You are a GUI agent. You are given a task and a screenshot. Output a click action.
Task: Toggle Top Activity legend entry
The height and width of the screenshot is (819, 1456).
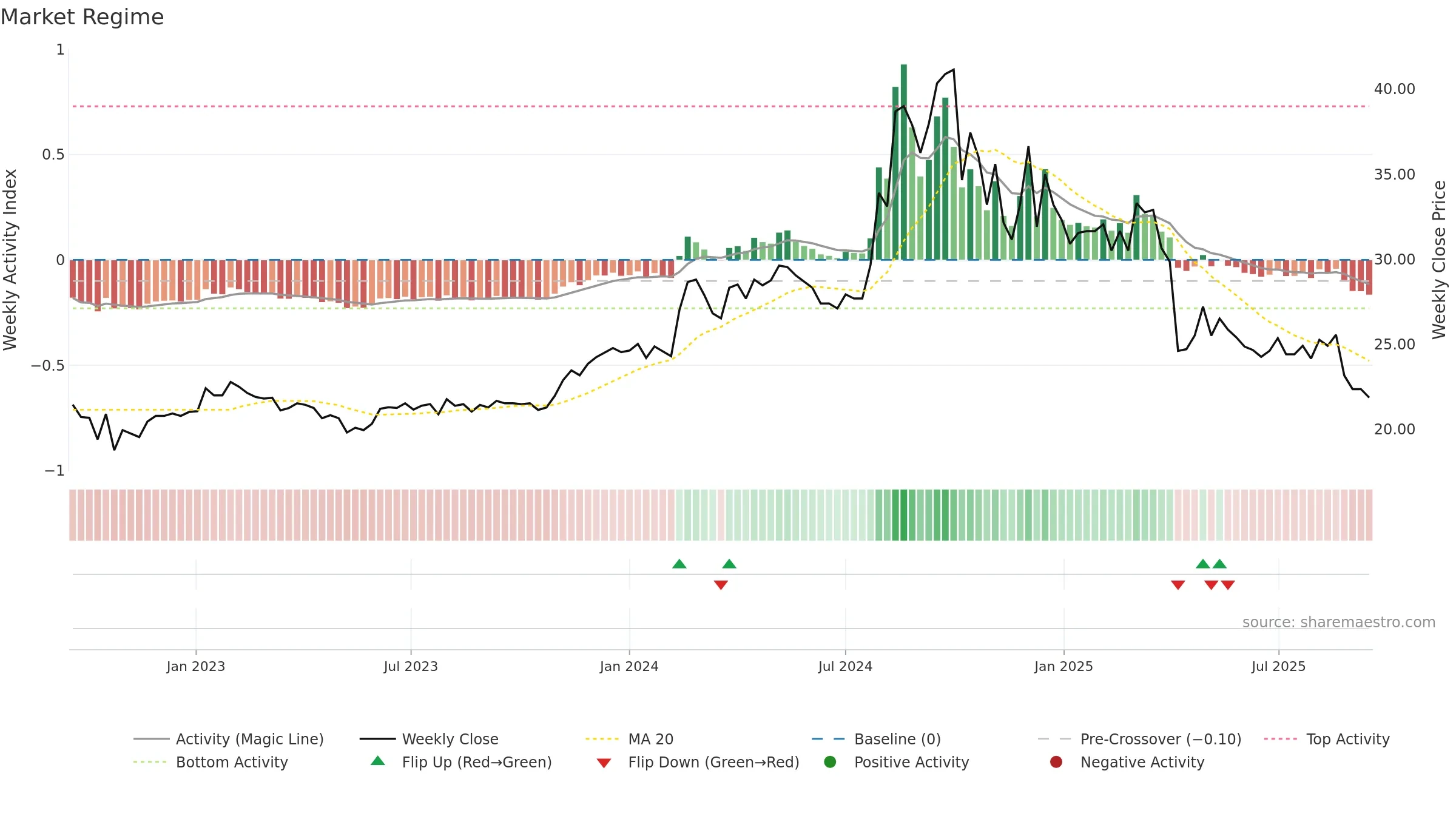click(1327, 739)
